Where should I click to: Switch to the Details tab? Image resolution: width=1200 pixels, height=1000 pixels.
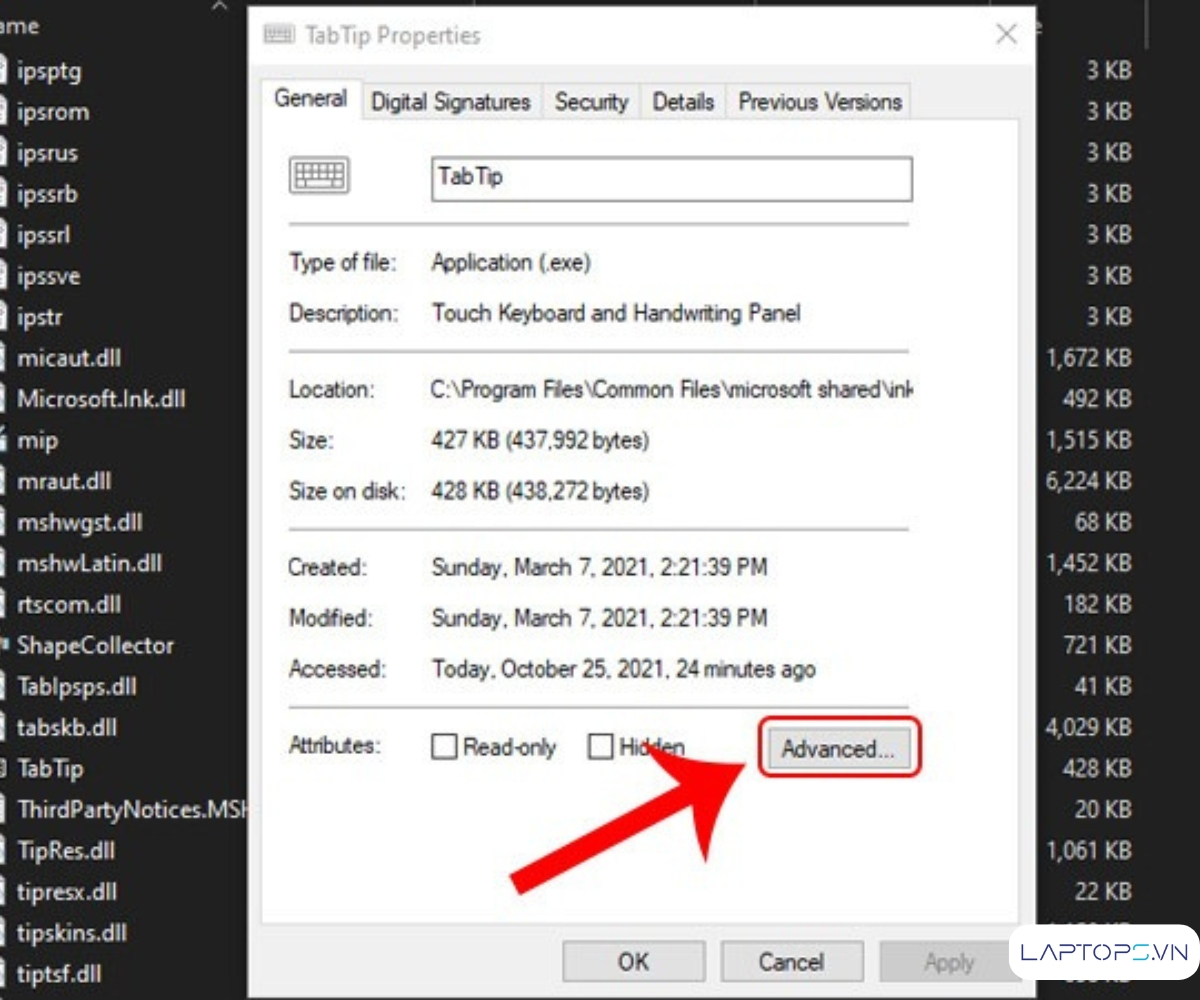(x=683, y=102)
